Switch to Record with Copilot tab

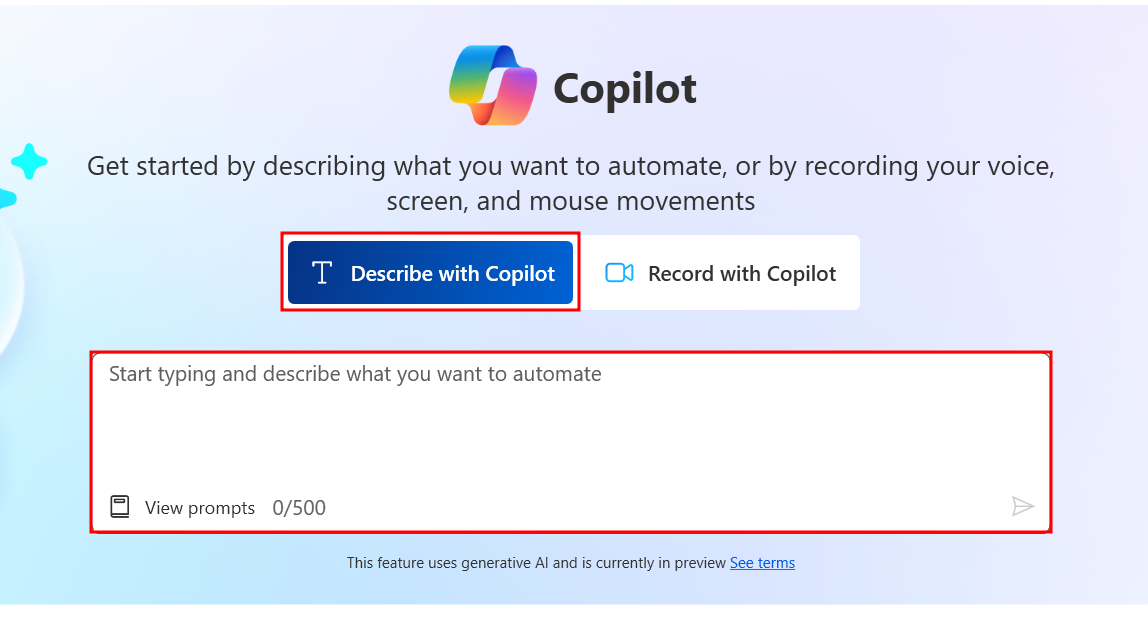tap(720, 273)
